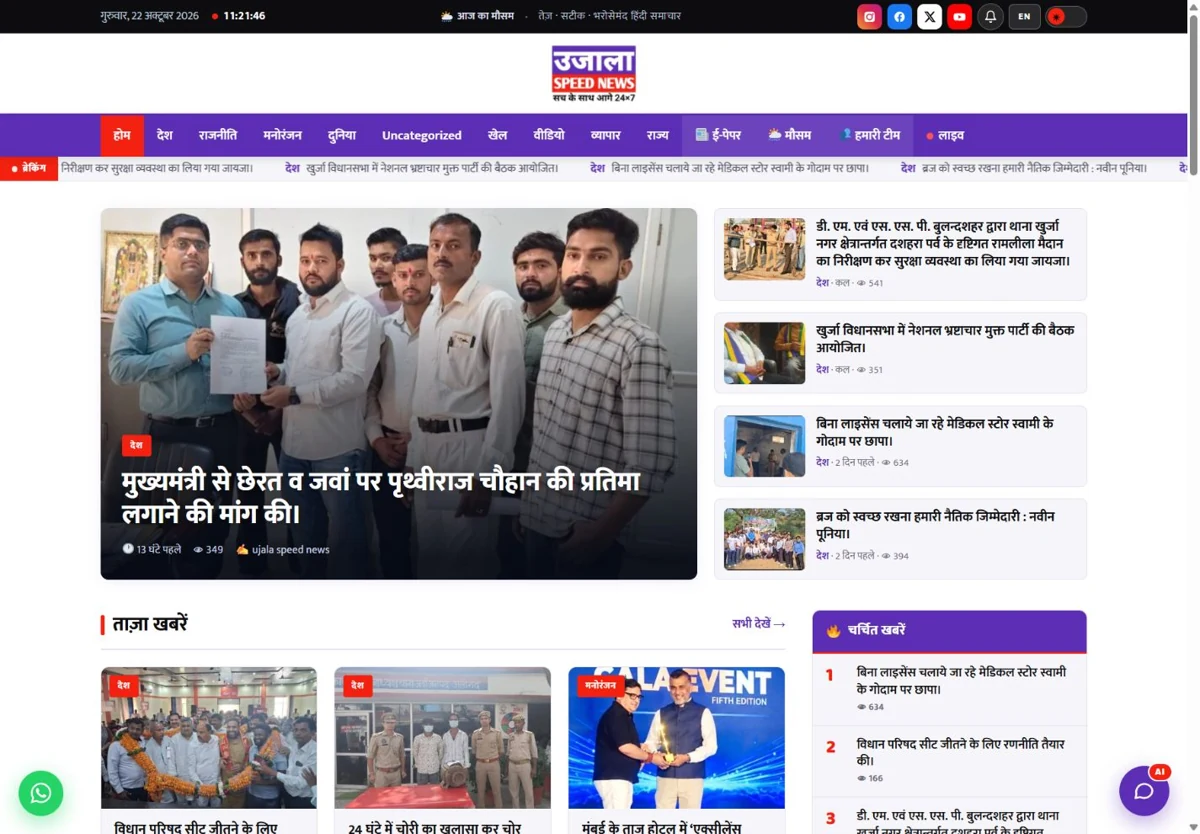Open the देश menu item

[x=165, y=135]
